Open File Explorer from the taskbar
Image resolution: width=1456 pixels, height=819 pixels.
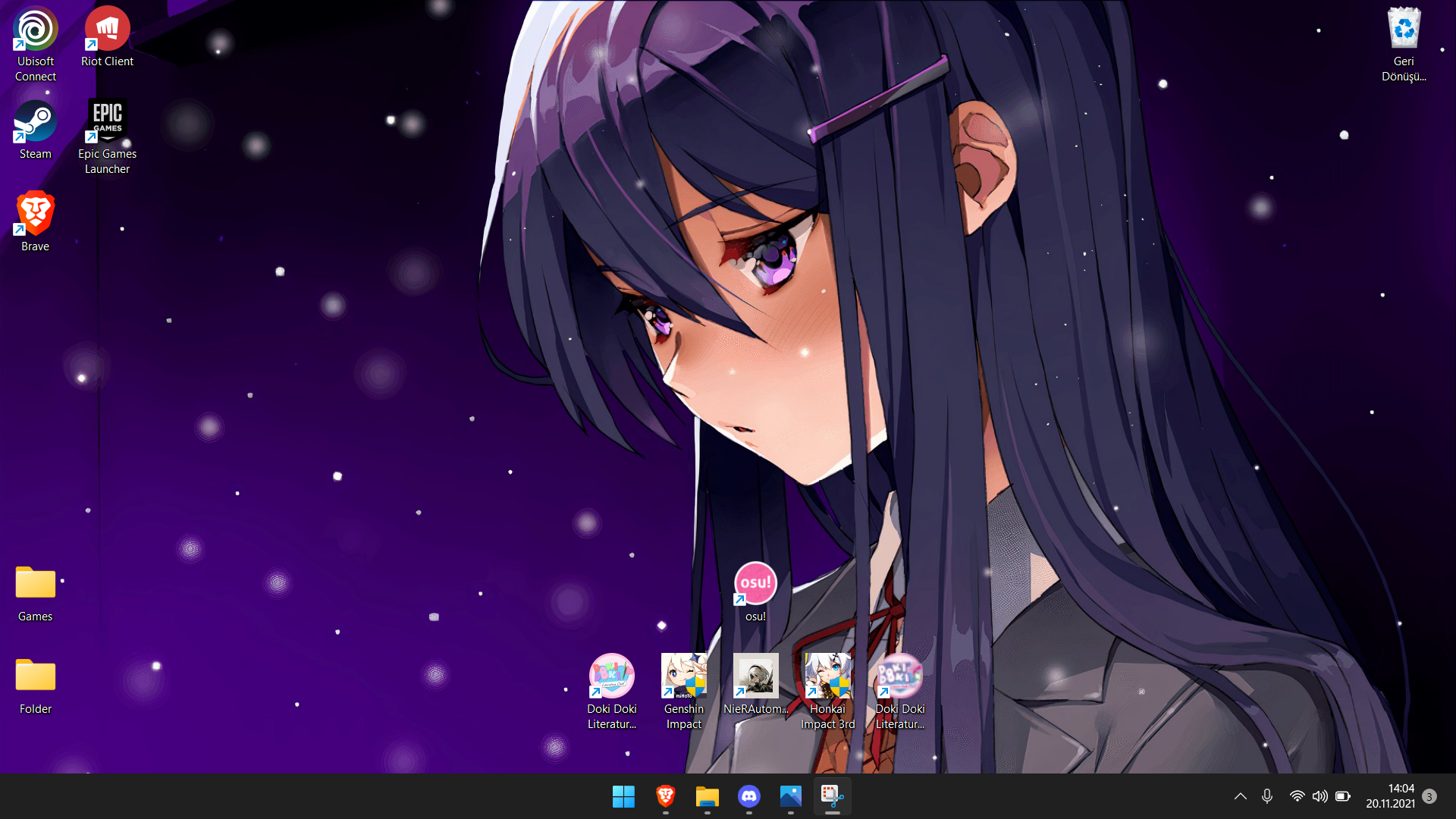(x=707, y=796)
